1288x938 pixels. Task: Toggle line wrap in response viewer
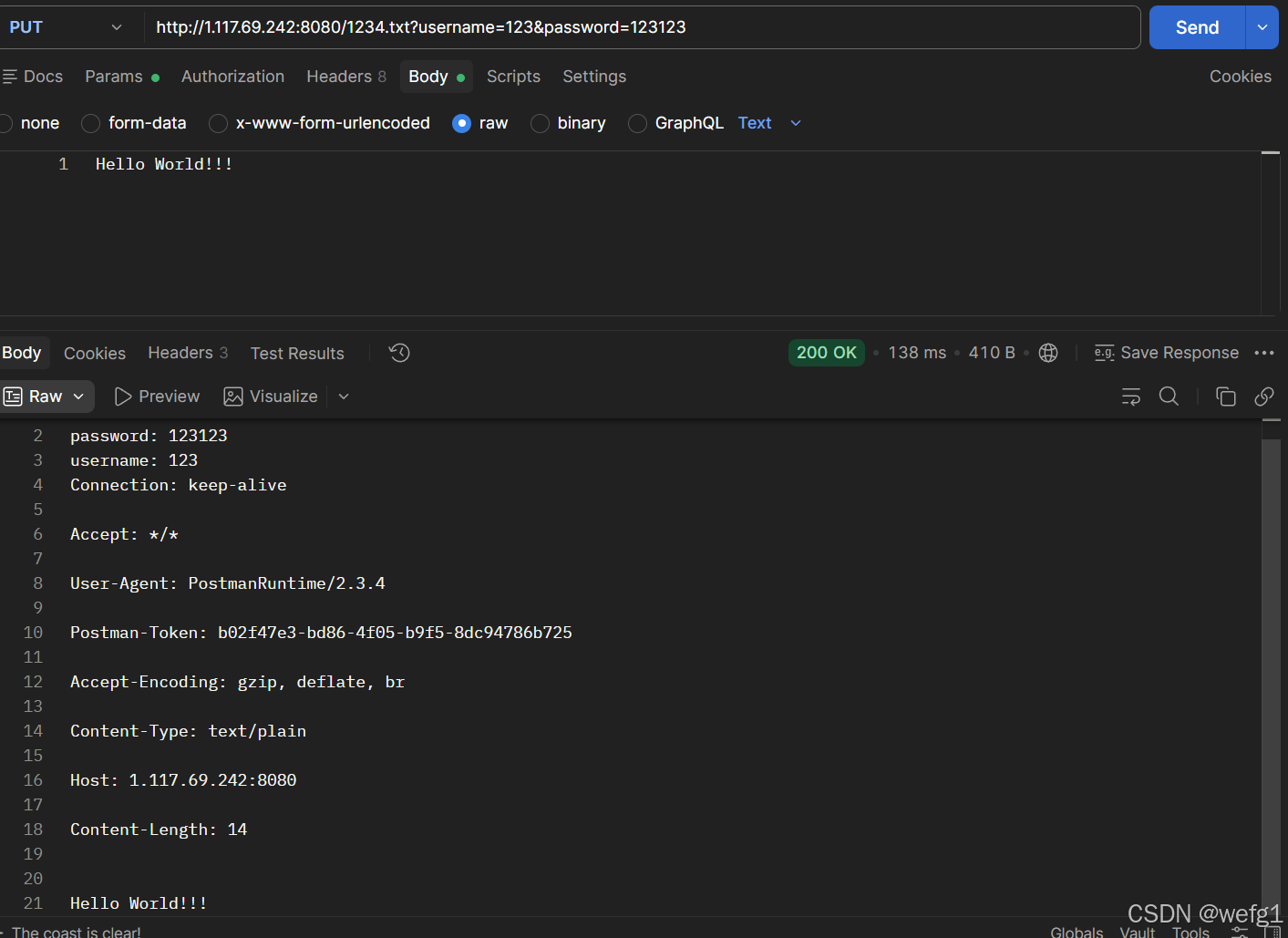click(1131, 397)
